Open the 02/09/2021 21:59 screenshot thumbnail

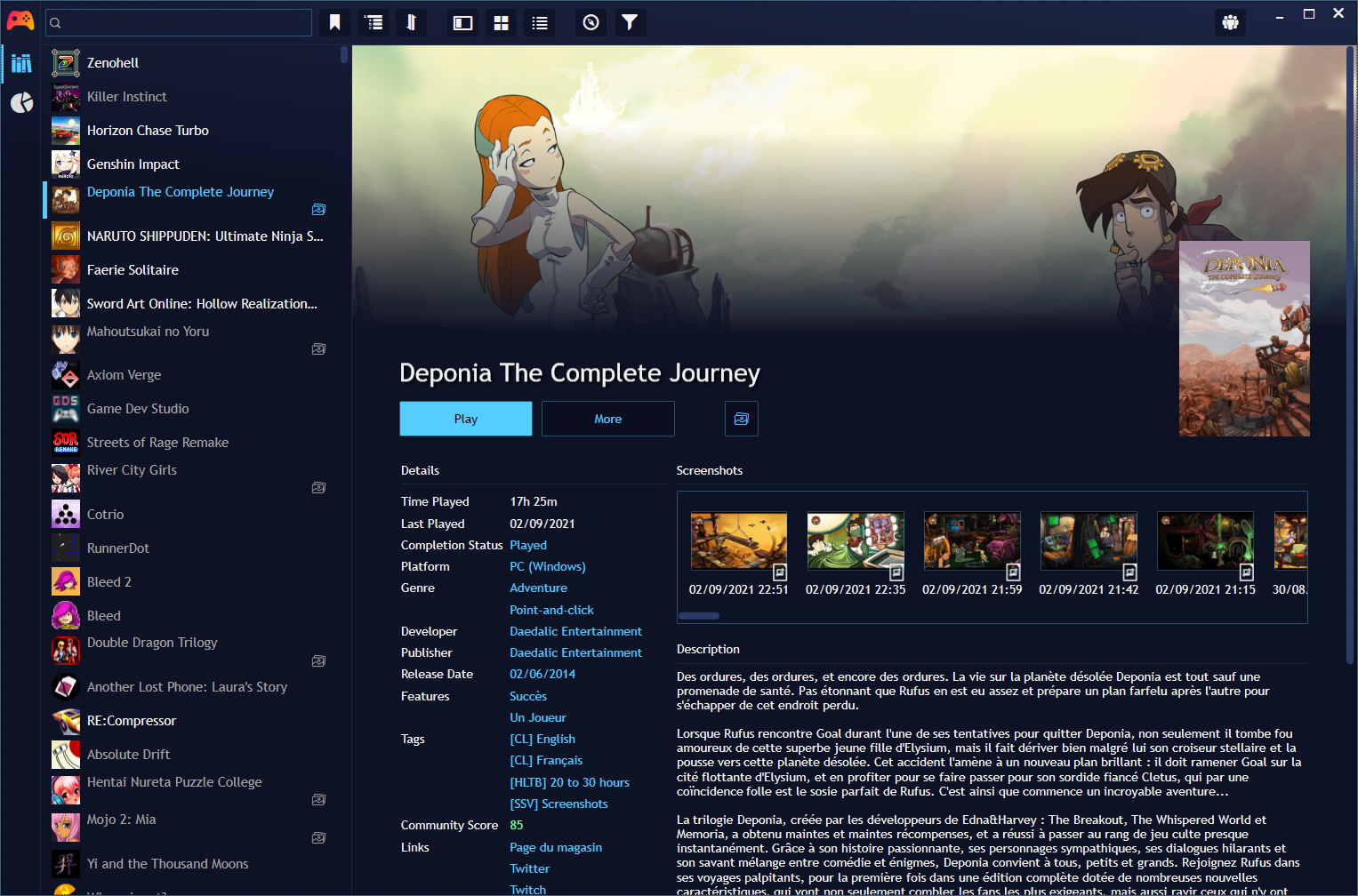[x=972, y=540]
